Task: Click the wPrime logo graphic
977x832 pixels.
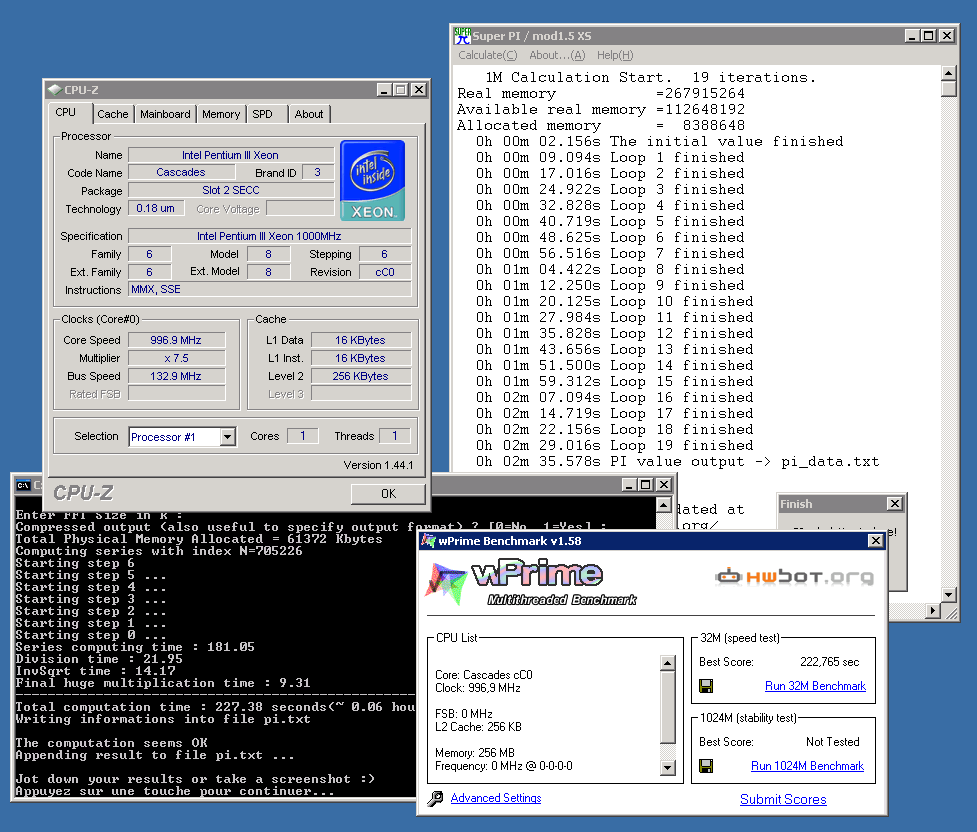Action: click(531, 583)
